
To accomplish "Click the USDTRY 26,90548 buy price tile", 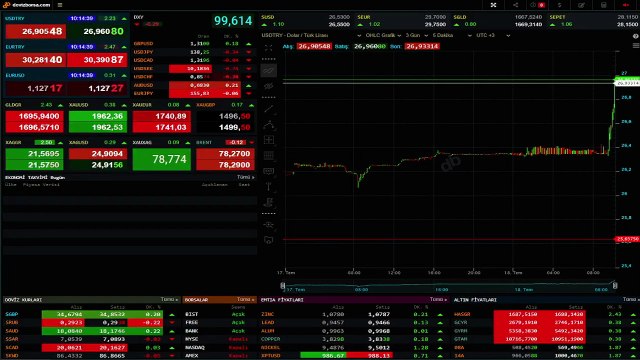I will pos(36,31).
